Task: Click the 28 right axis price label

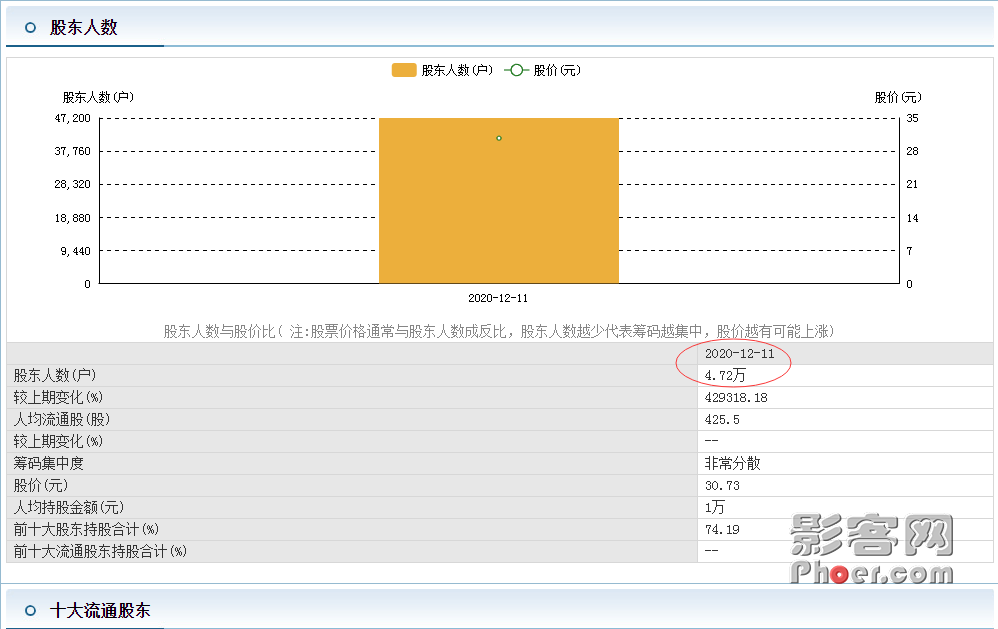Action: tap(912, 152)
